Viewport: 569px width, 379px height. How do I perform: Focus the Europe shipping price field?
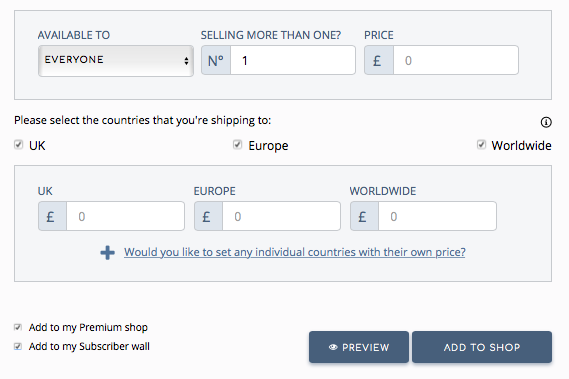coord(281,216)
